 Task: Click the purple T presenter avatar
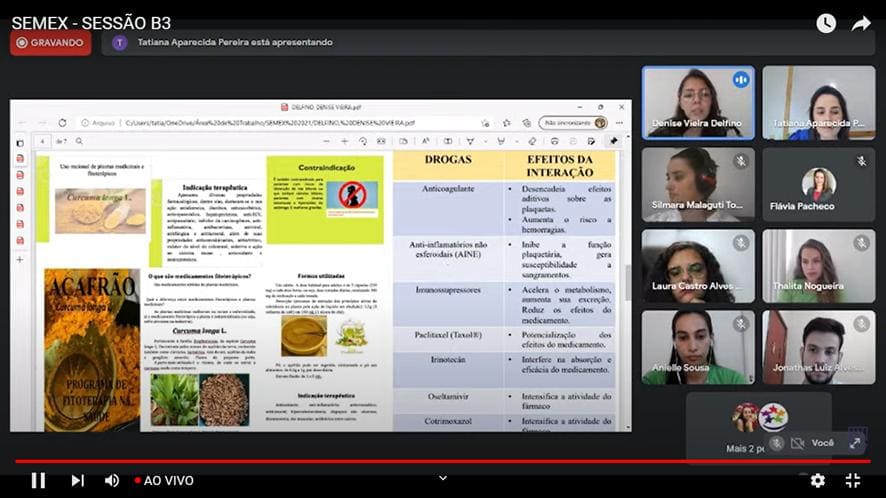click(x=119, y=43)
